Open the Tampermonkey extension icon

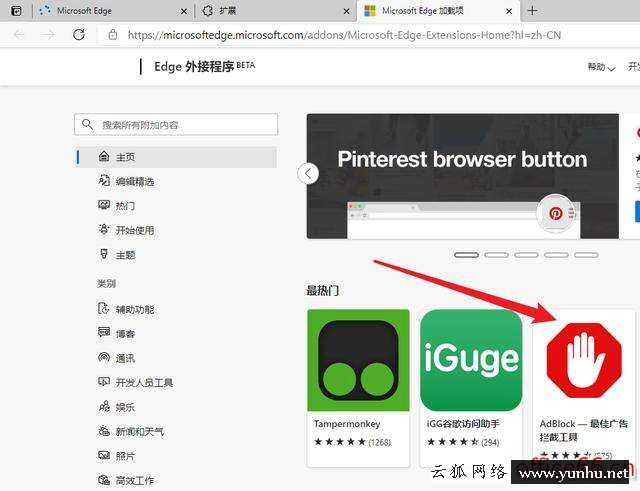[x=358, y=360]
